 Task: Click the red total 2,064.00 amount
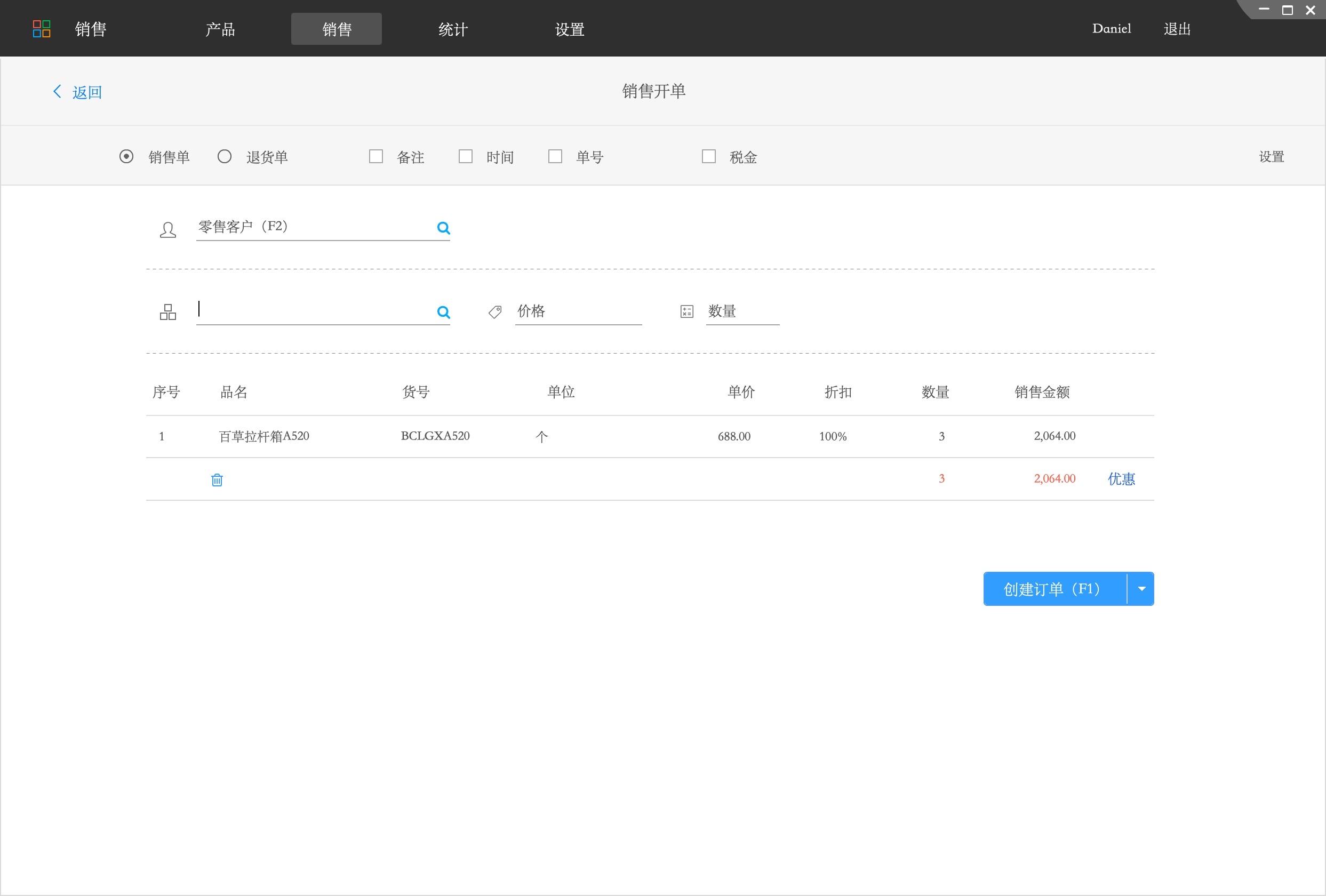(x=1055, y=478)
